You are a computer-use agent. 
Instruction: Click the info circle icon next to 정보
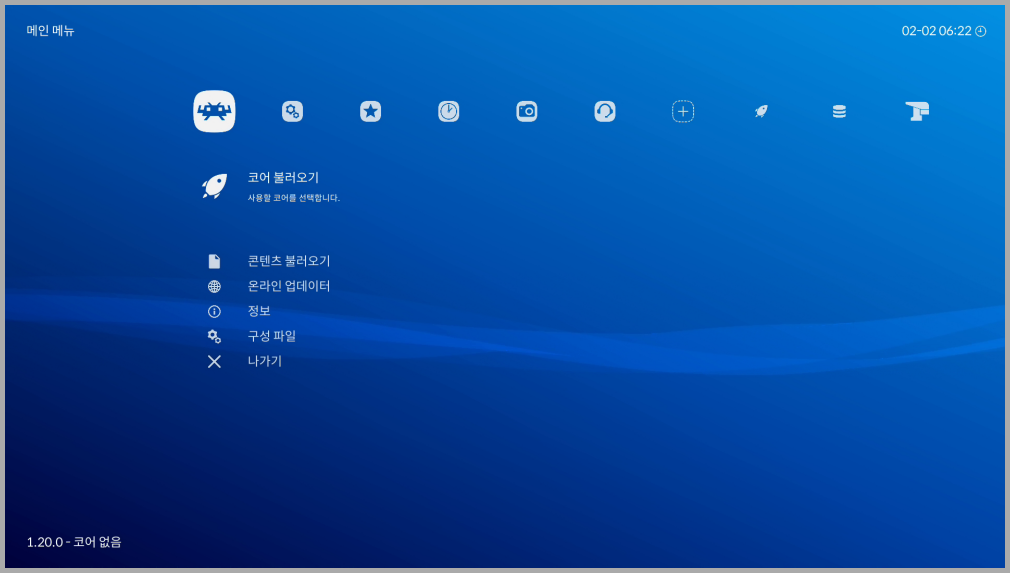[214, 311]
